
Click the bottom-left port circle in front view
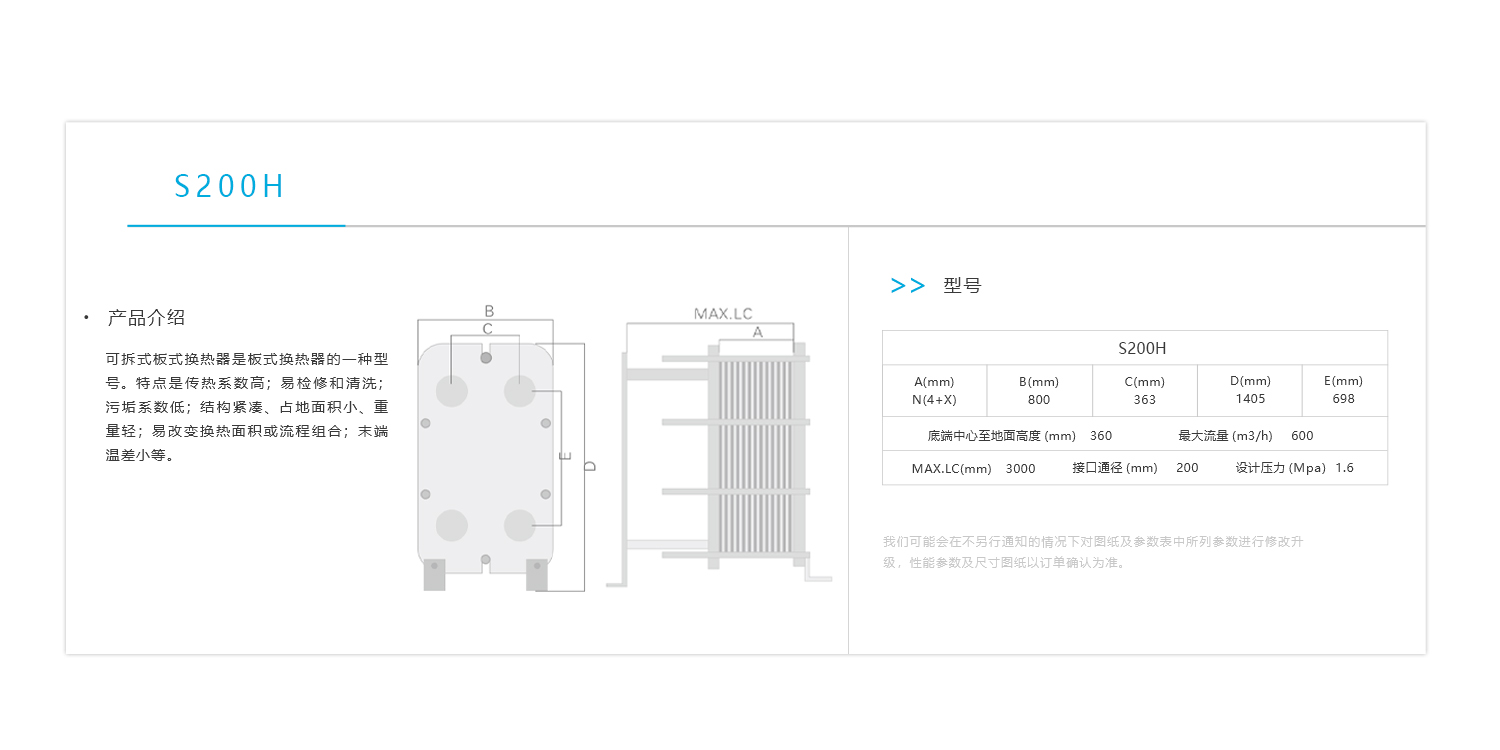452,525
